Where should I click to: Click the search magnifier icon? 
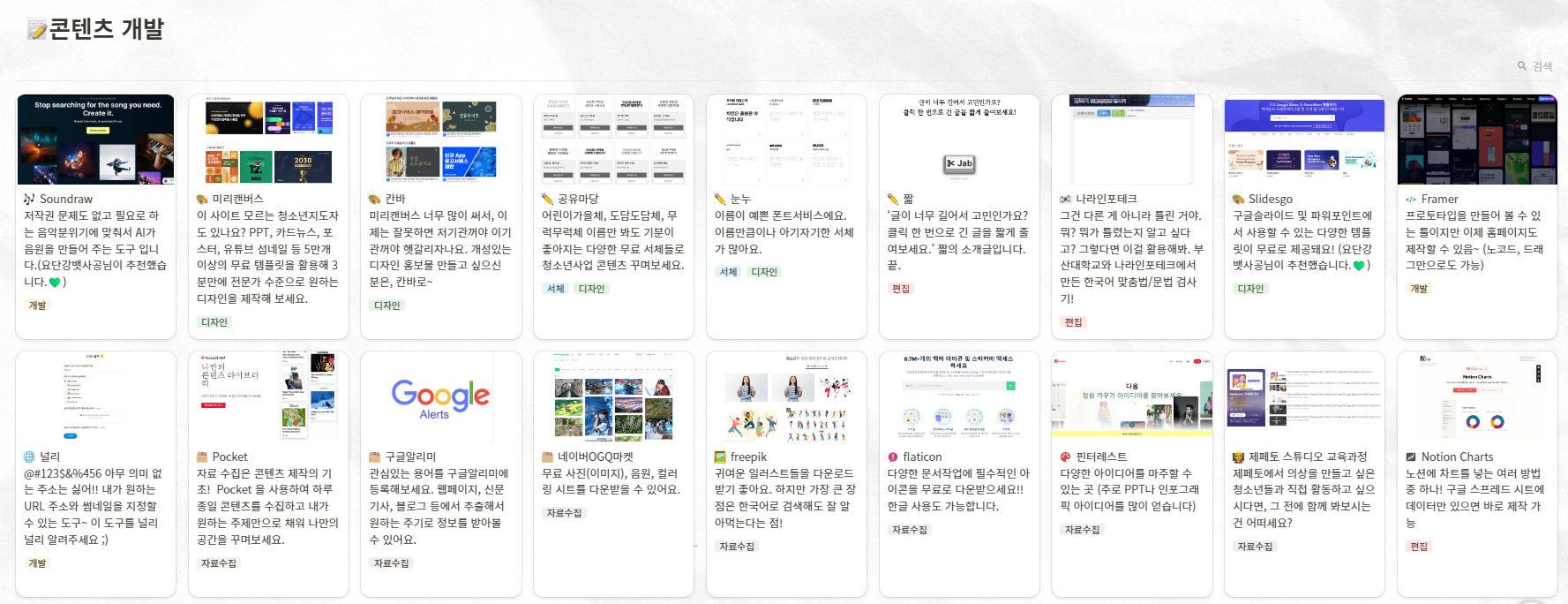1522,66
